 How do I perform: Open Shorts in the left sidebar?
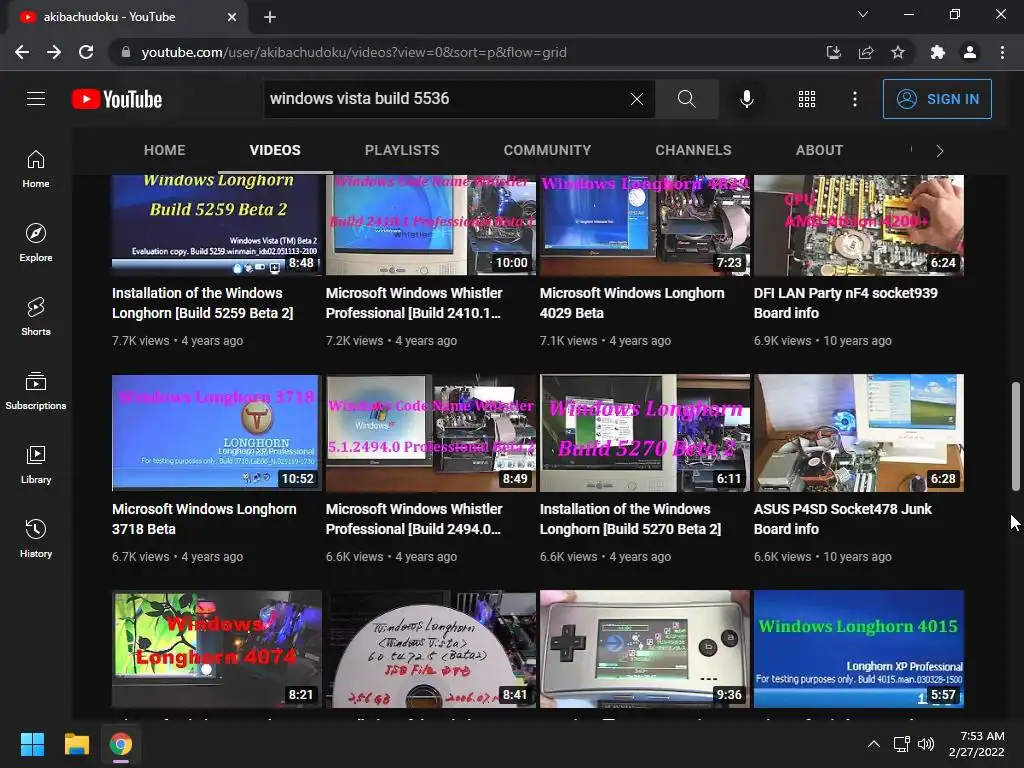coord(36,316)
